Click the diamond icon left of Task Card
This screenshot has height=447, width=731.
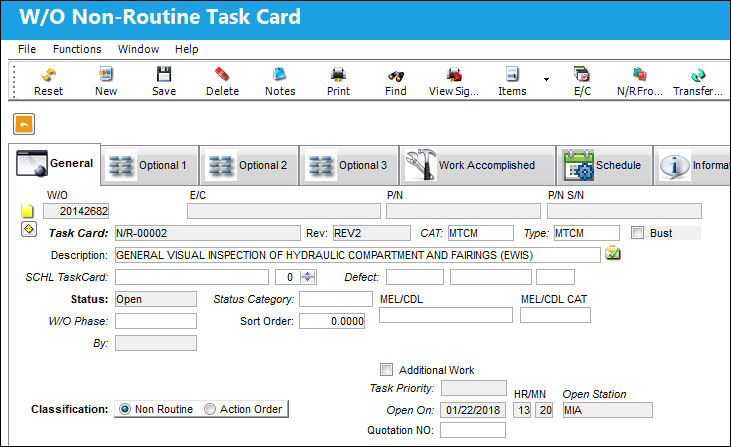click(x=29, y=229)
